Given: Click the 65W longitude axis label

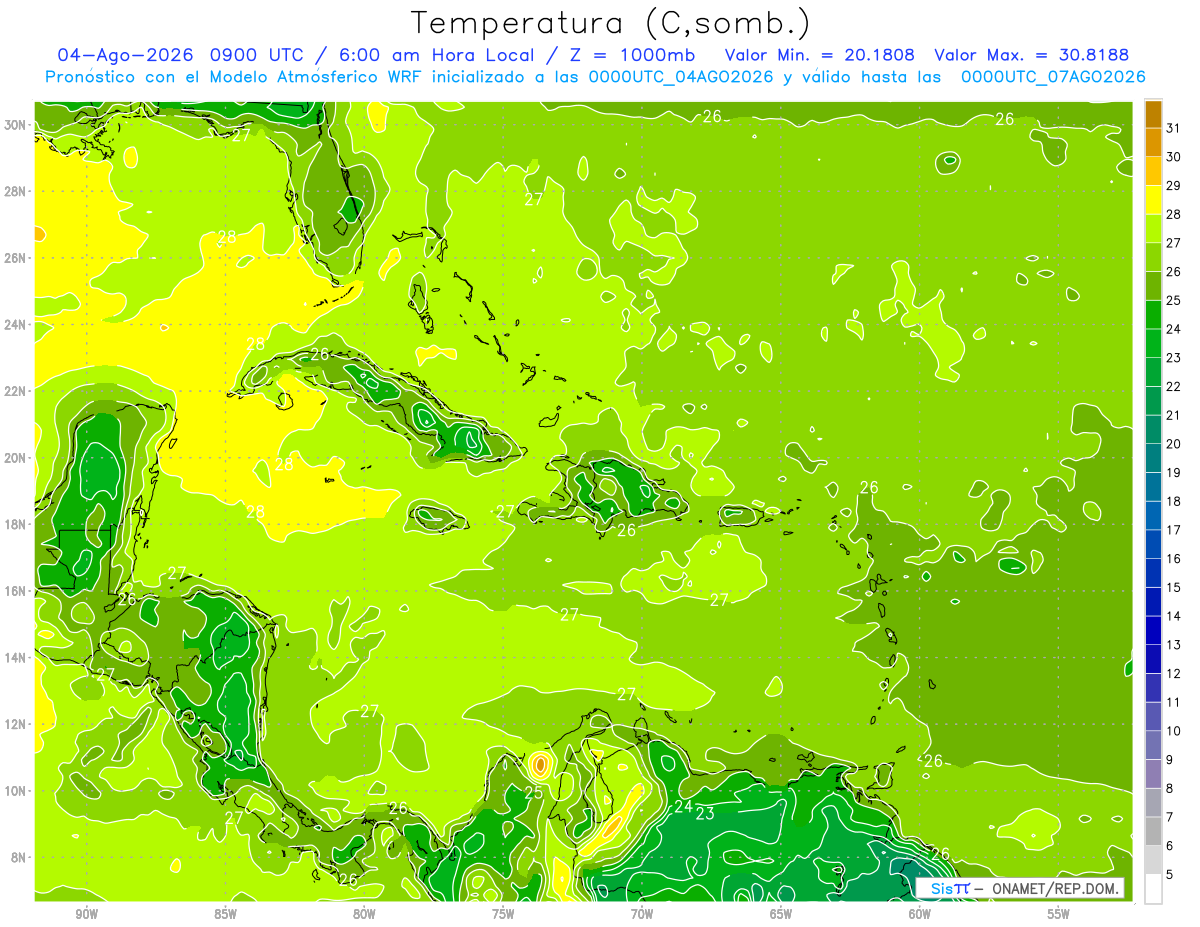Looking at the screenshot, I should 781,914.
